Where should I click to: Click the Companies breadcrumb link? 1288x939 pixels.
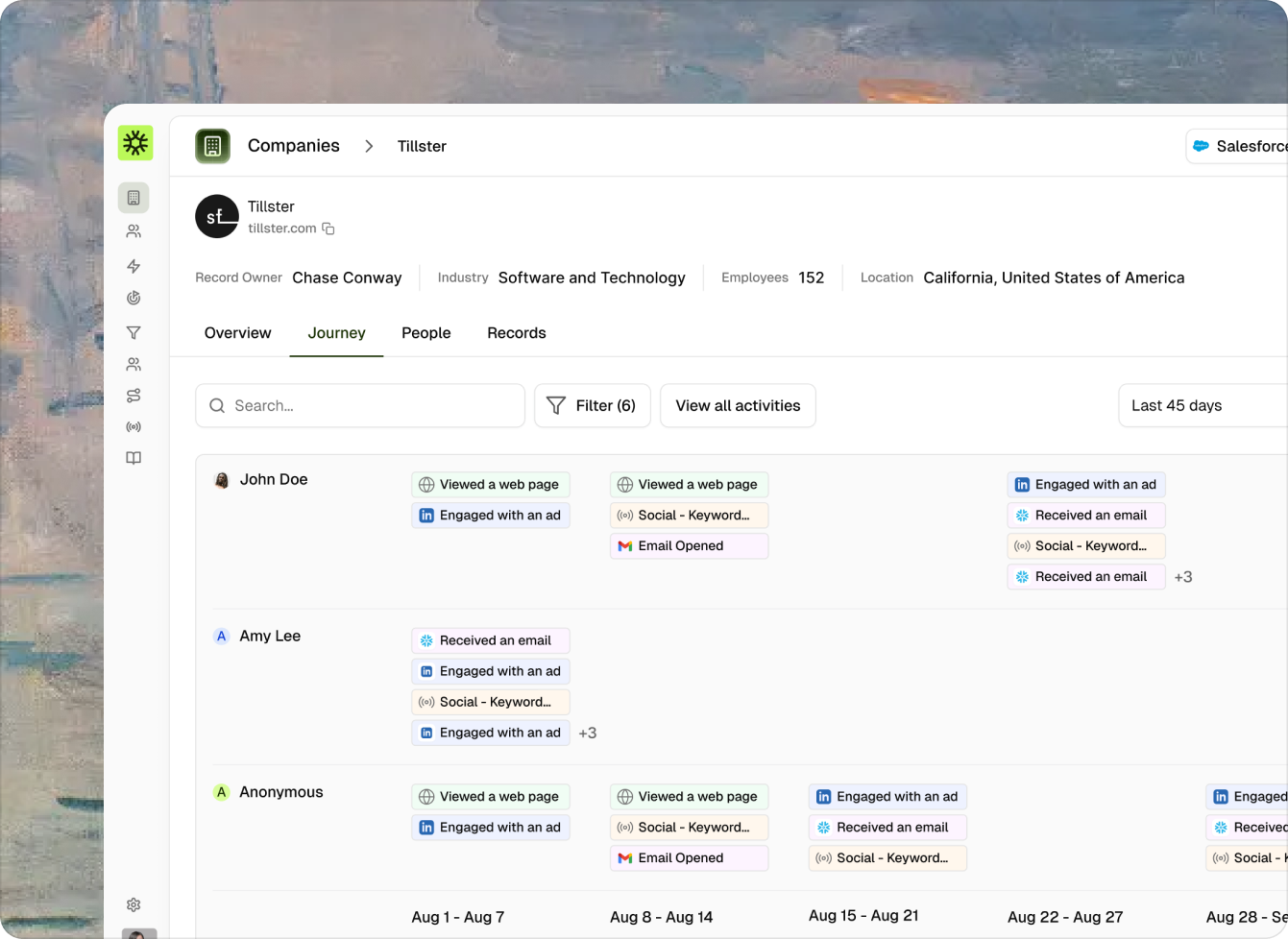click(x=294, y=146)
